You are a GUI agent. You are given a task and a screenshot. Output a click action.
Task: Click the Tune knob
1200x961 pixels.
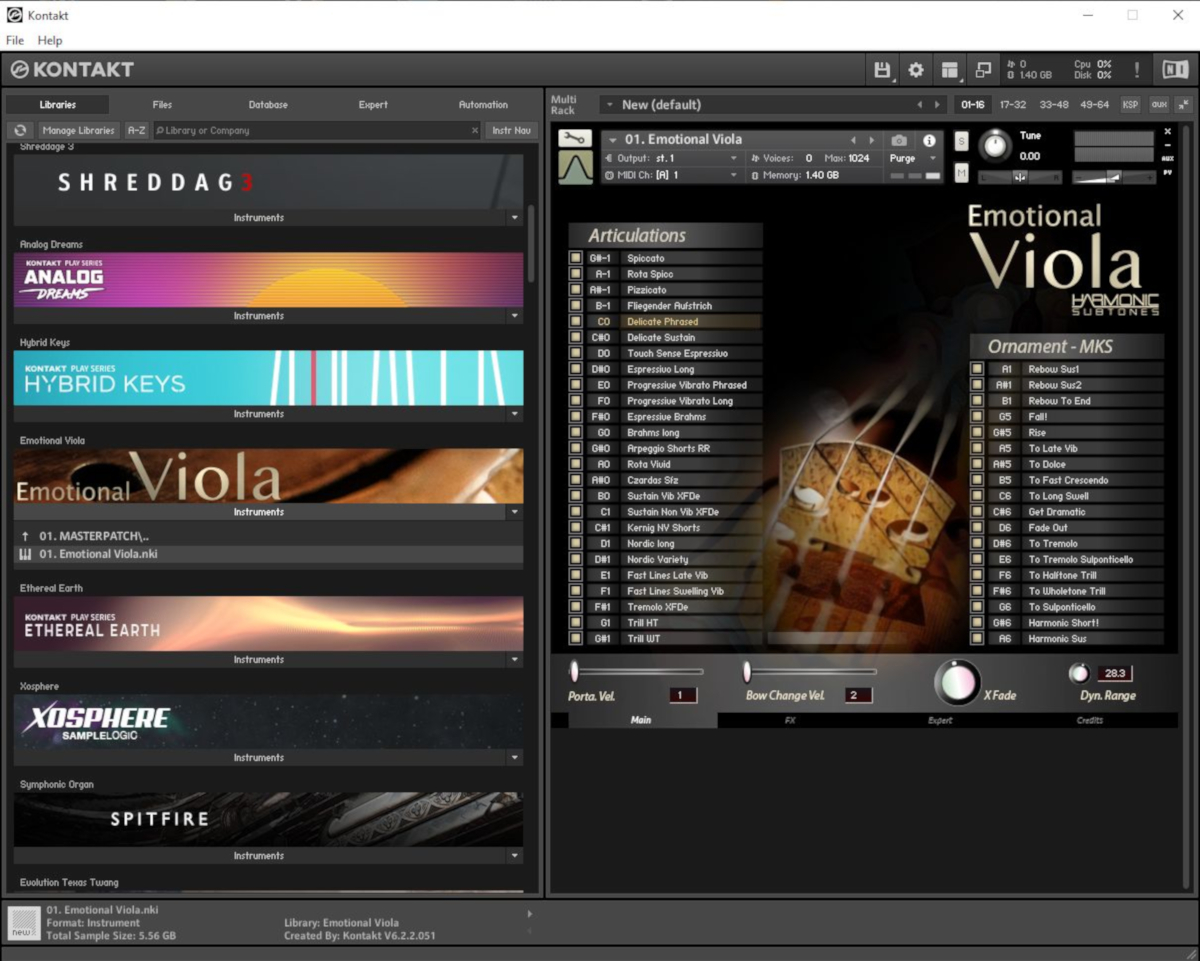coord(995,146)
